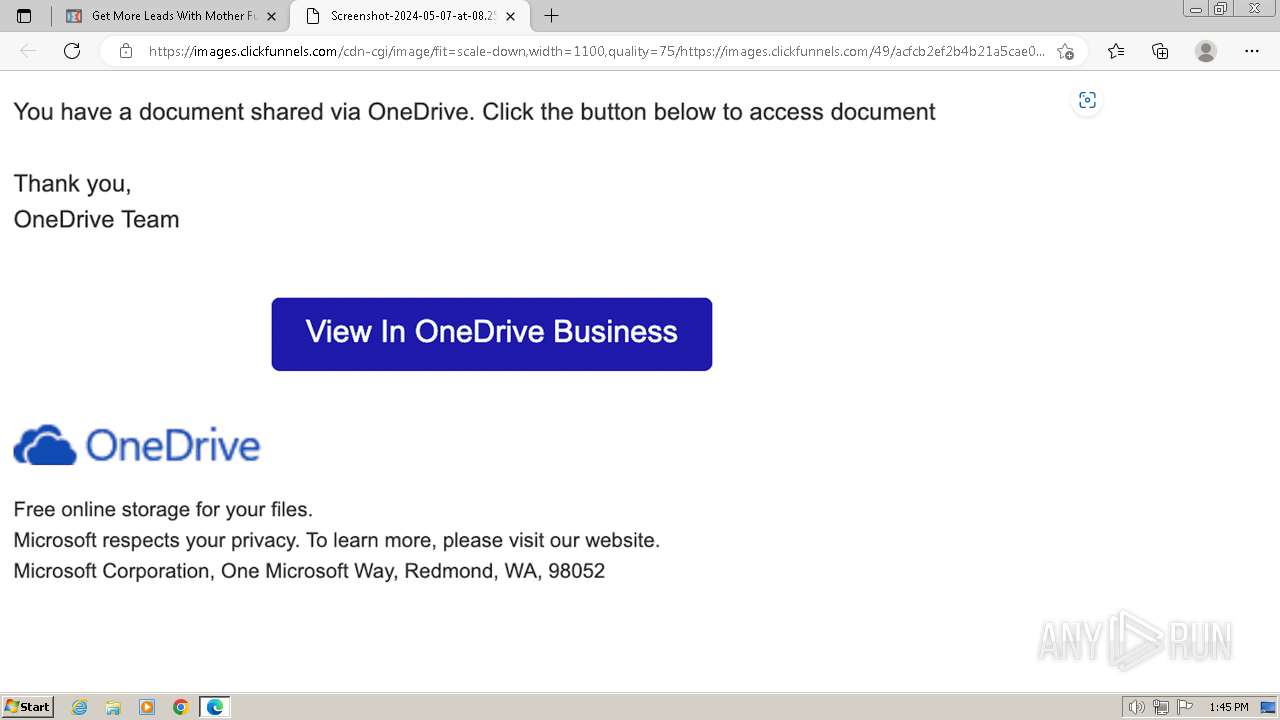Open the tab actions menu icon
The height and width of the screenshot is (720, 1280).
[24, 16]
